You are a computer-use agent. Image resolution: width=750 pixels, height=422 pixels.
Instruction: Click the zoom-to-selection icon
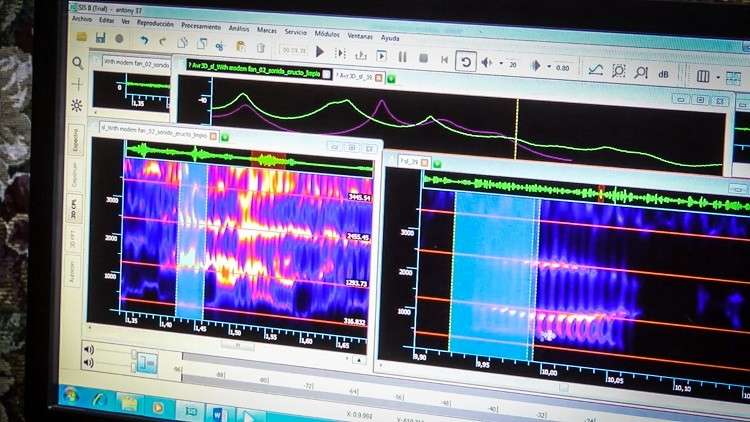[x=618, y=71]
